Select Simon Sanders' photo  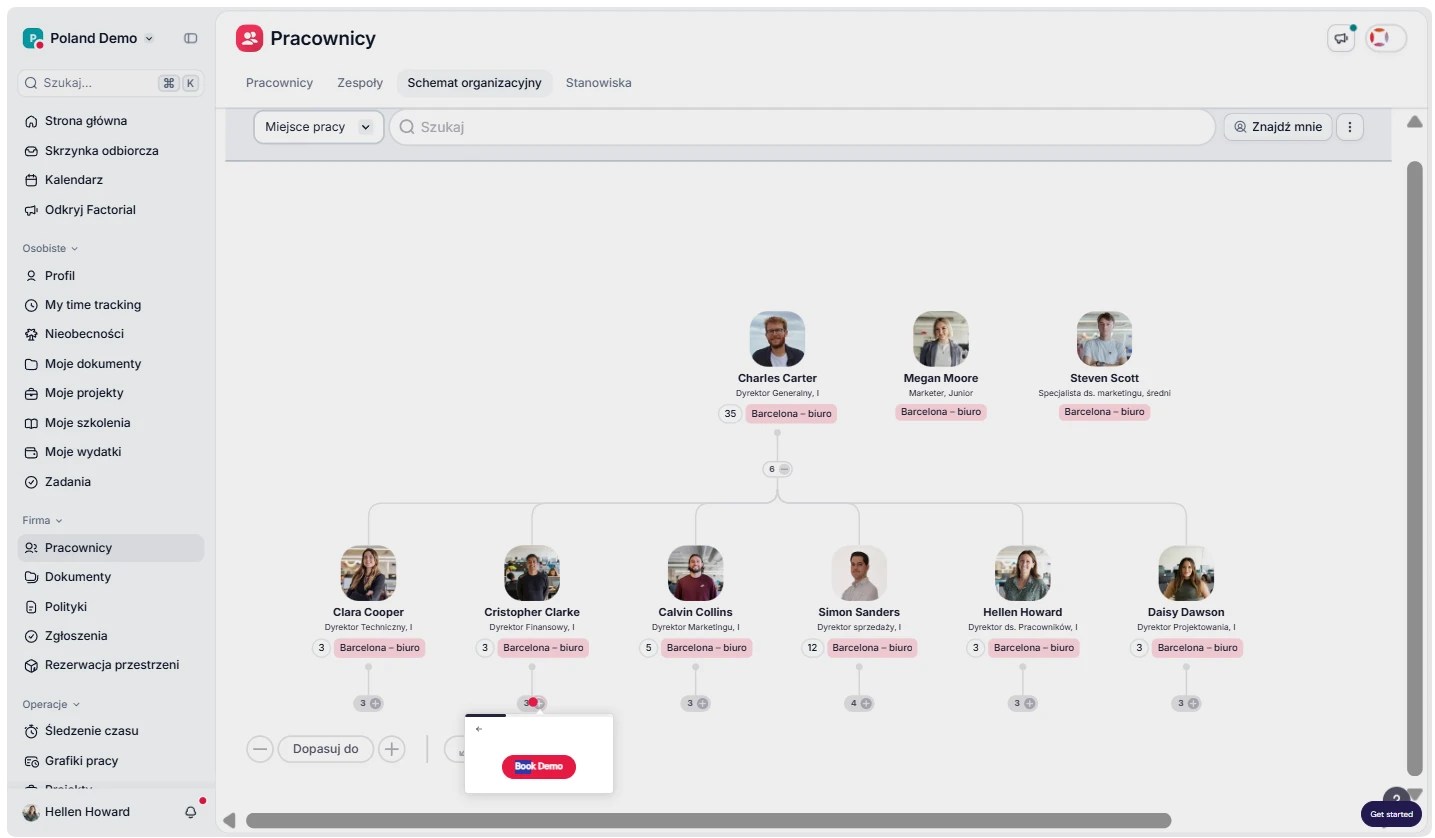[x=859, y=573]
